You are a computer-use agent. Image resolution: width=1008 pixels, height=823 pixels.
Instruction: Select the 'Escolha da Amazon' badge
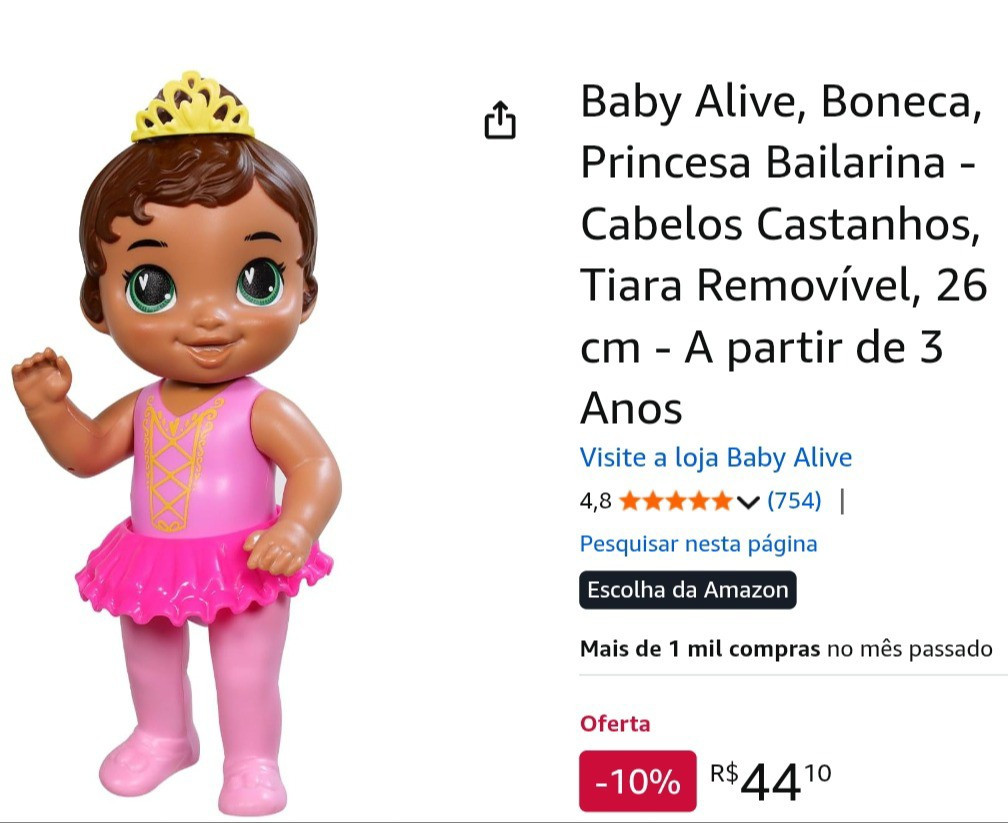point(687,590)
